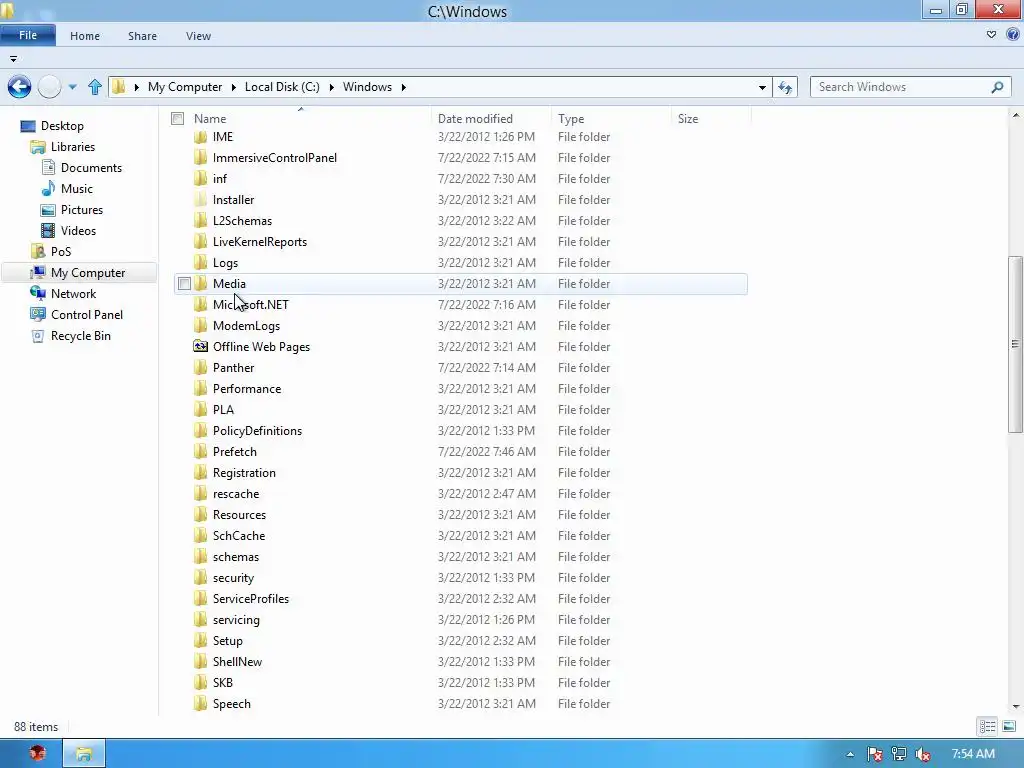The width and height of the screenshot is (1024, 768).
Task: Open the Quick Access Toolbar customize dropdown
Action: 13,59
